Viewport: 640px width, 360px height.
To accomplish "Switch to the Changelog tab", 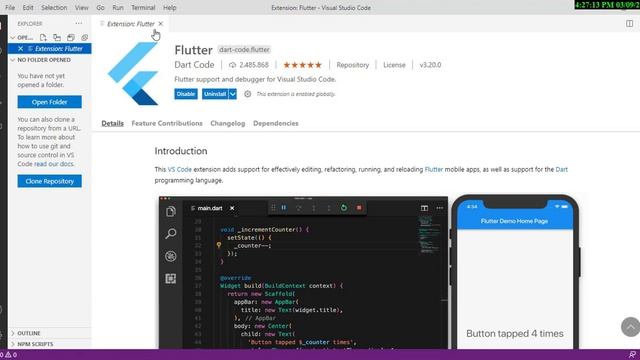I will [x=228, y=123].
